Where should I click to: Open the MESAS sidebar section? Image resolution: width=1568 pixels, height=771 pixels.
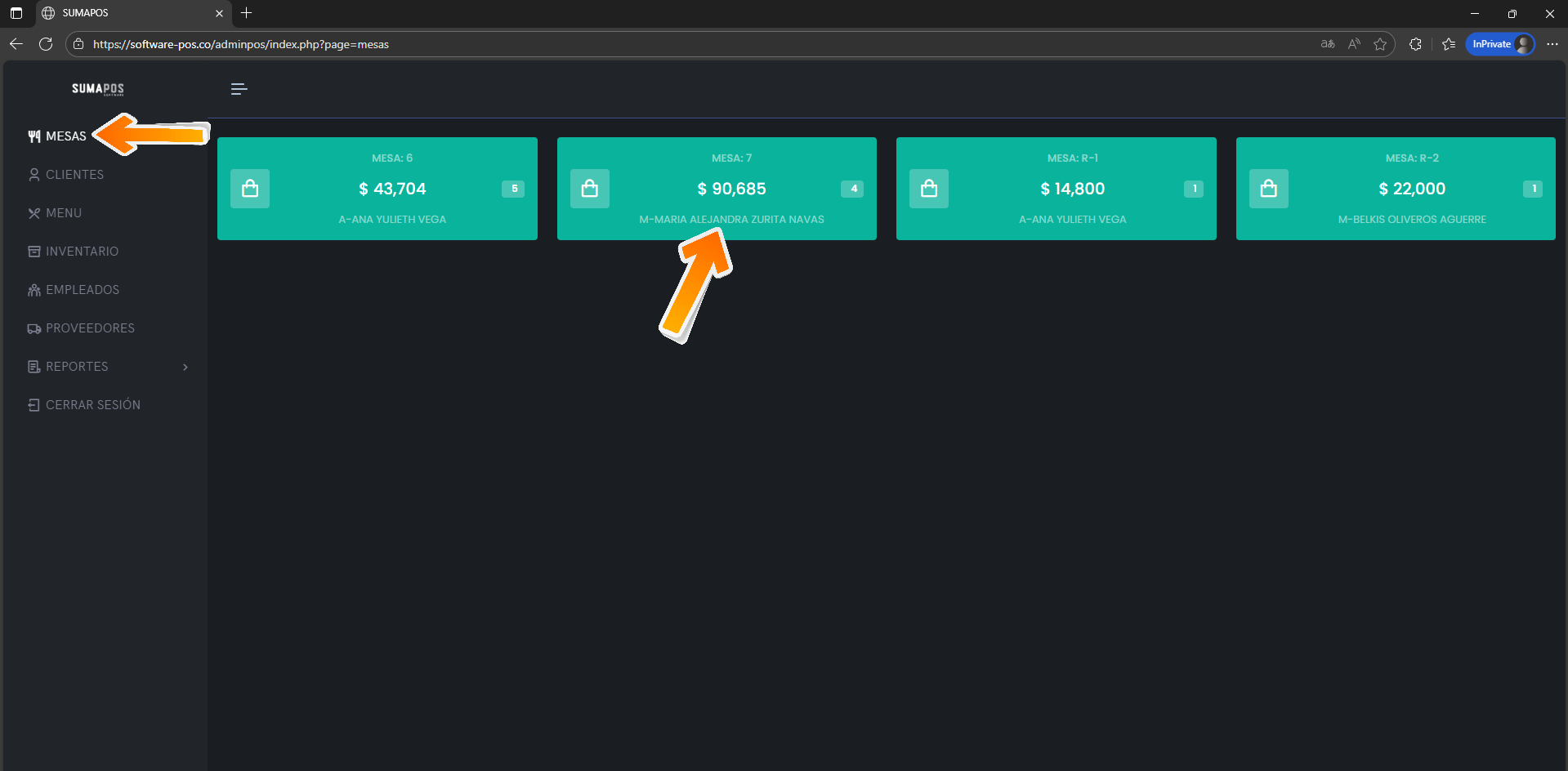pyautogui.click(x=65, y=136)
